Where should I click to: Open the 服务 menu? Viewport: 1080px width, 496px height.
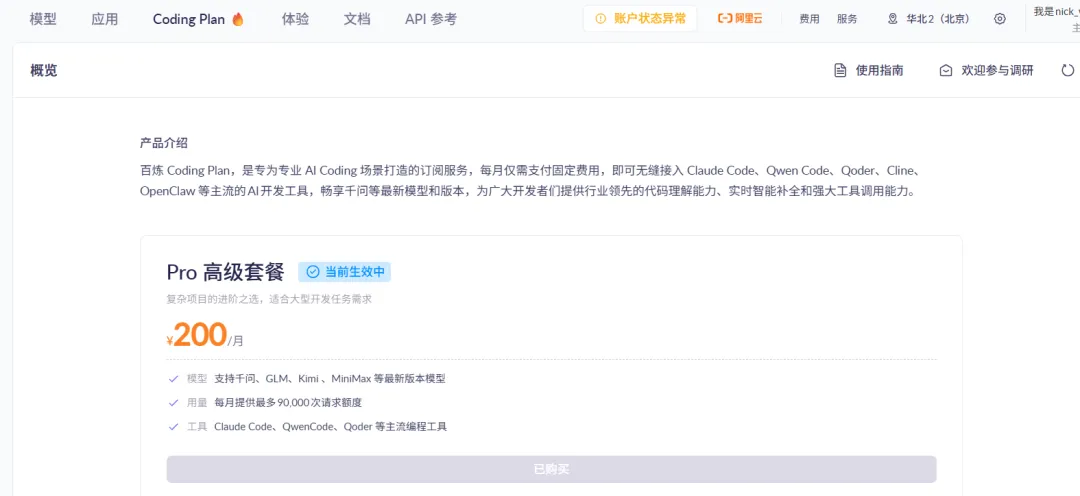847,19
